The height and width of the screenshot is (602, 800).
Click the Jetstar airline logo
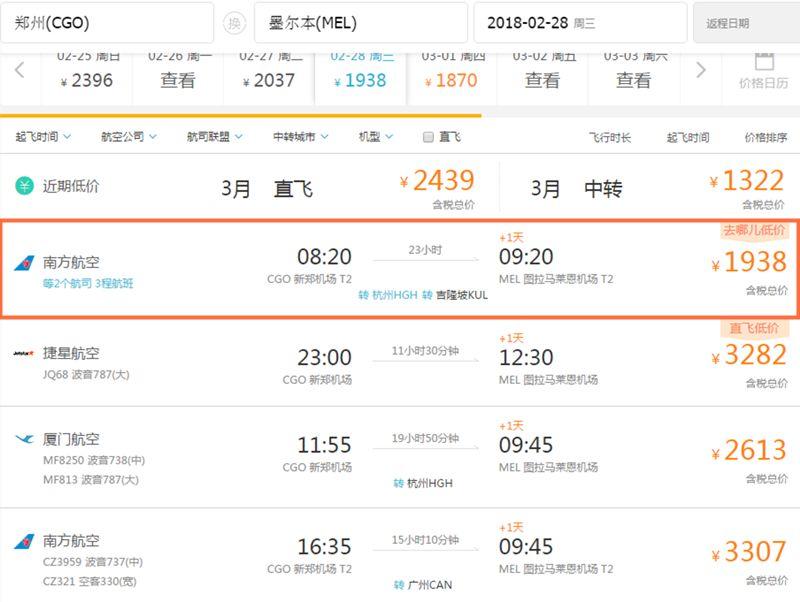pos(23,353)
